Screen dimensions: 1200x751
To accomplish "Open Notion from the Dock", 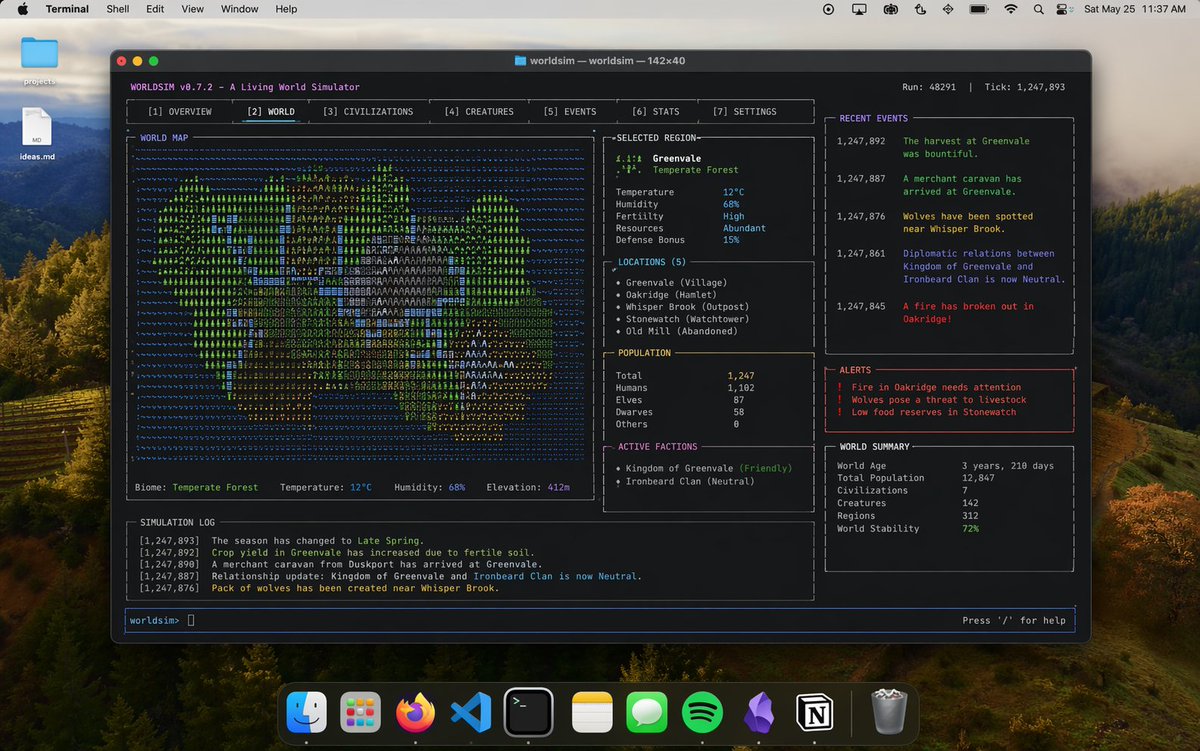I will [x=816, y=712].
